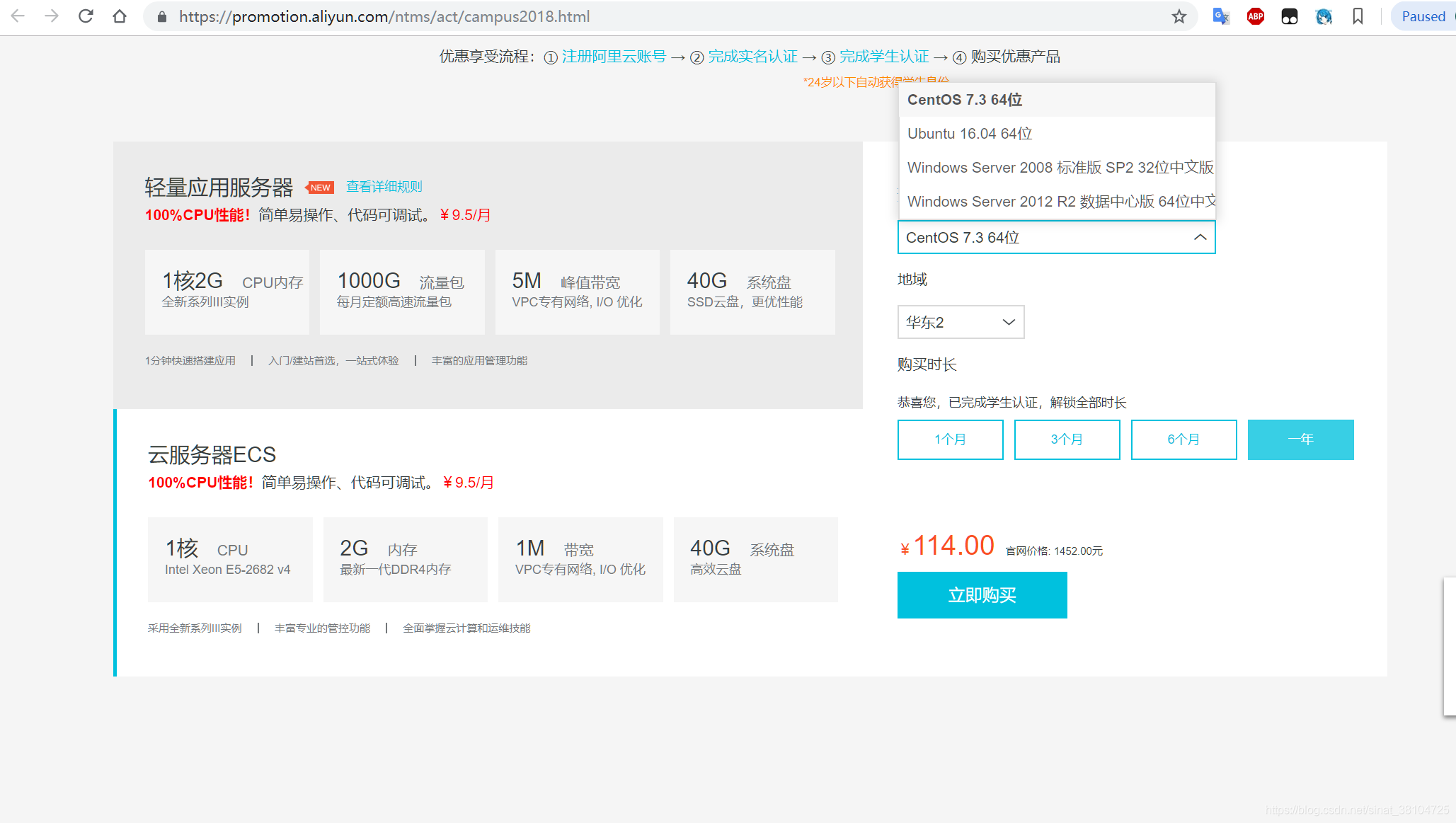Click the 1000G 流量包 spec card
Image resolution: width=1456 pixels, height=823 pixels.
(402, 292)
